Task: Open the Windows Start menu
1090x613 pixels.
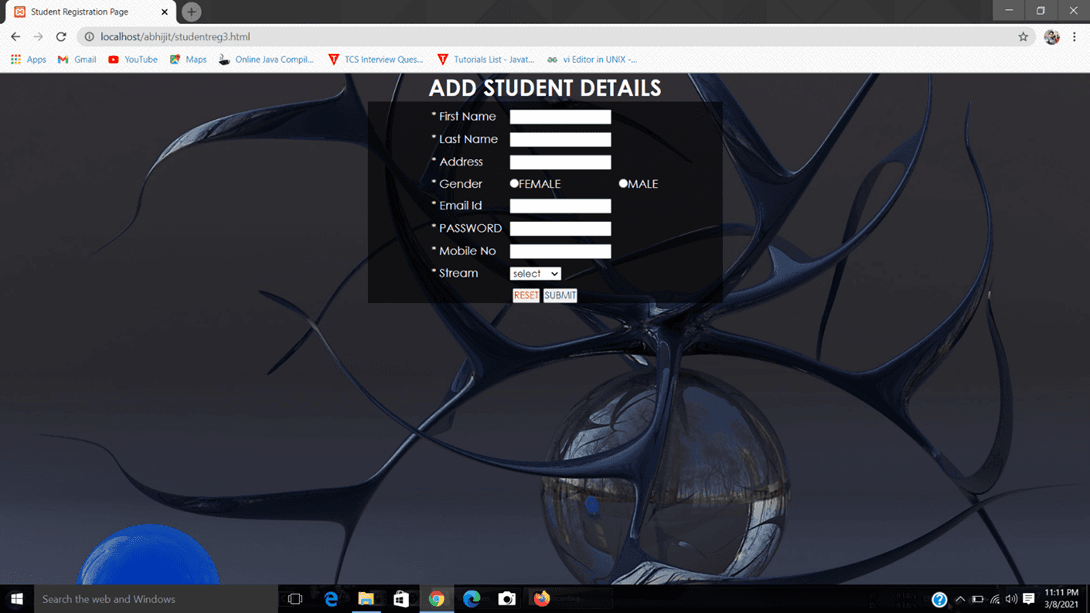Action: click(17, 598)
